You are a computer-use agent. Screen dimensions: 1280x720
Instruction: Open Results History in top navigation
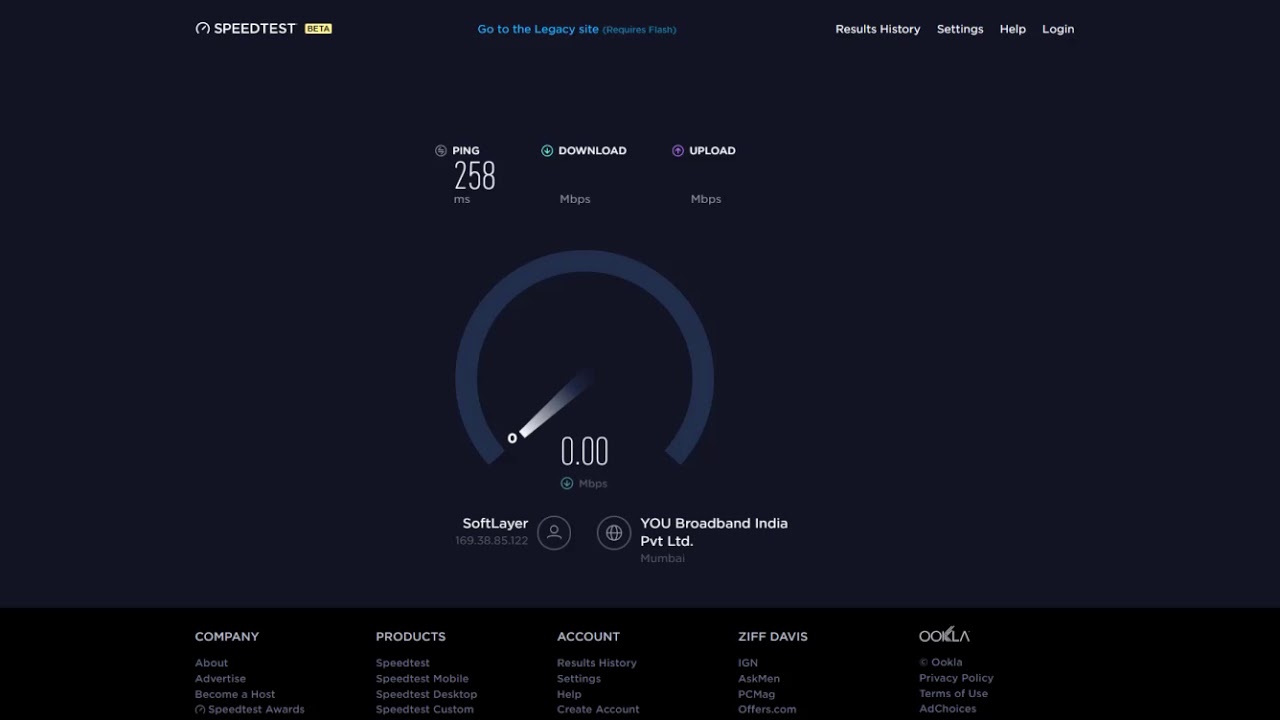pyautogui.click(x=878, y=29)
